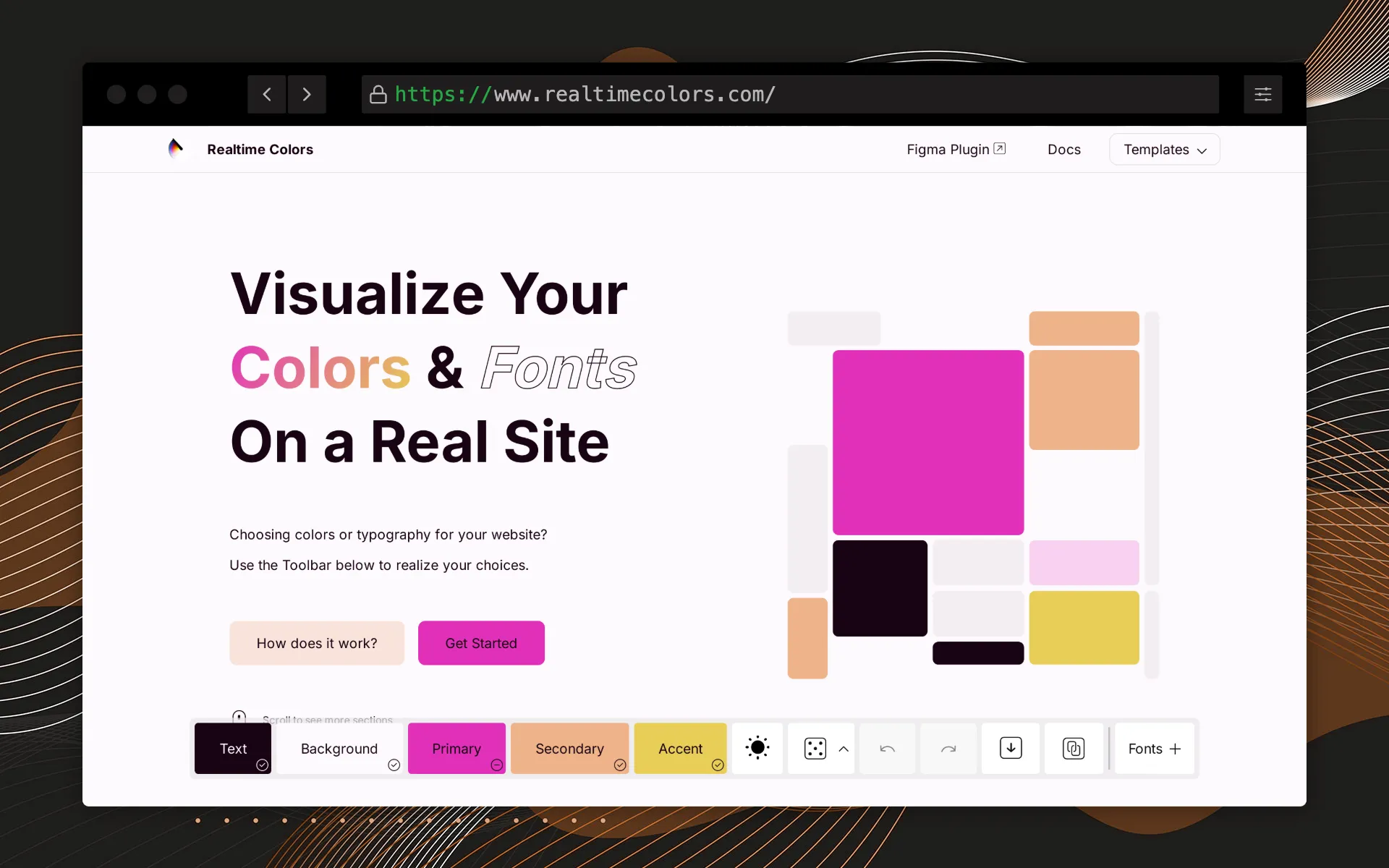Click the grid/pattern selector icon
The image size is (1389, 868).
[815, 748]
